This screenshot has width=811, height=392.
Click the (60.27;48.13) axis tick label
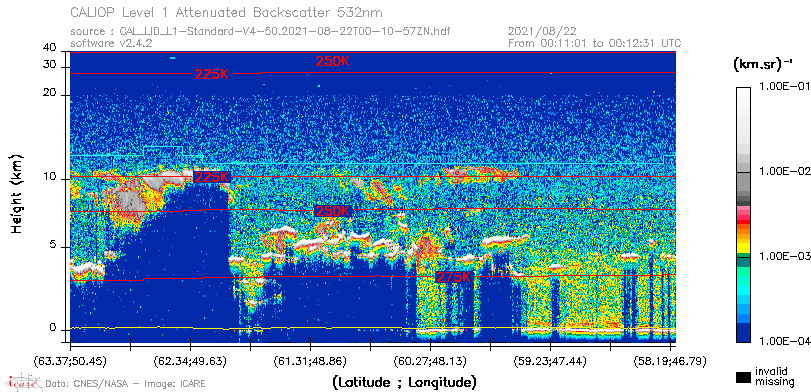430,360
